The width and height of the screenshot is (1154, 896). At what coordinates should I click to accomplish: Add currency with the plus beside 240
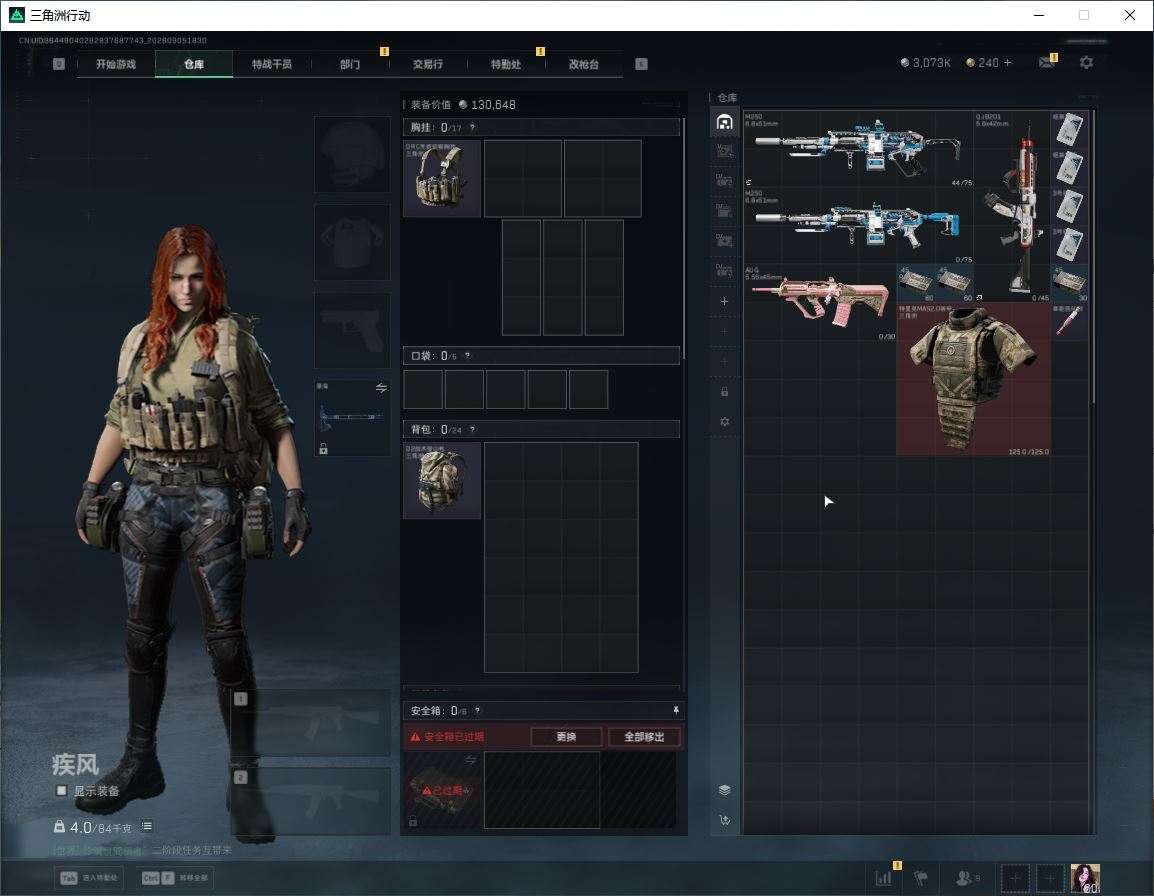(1008, 63)
